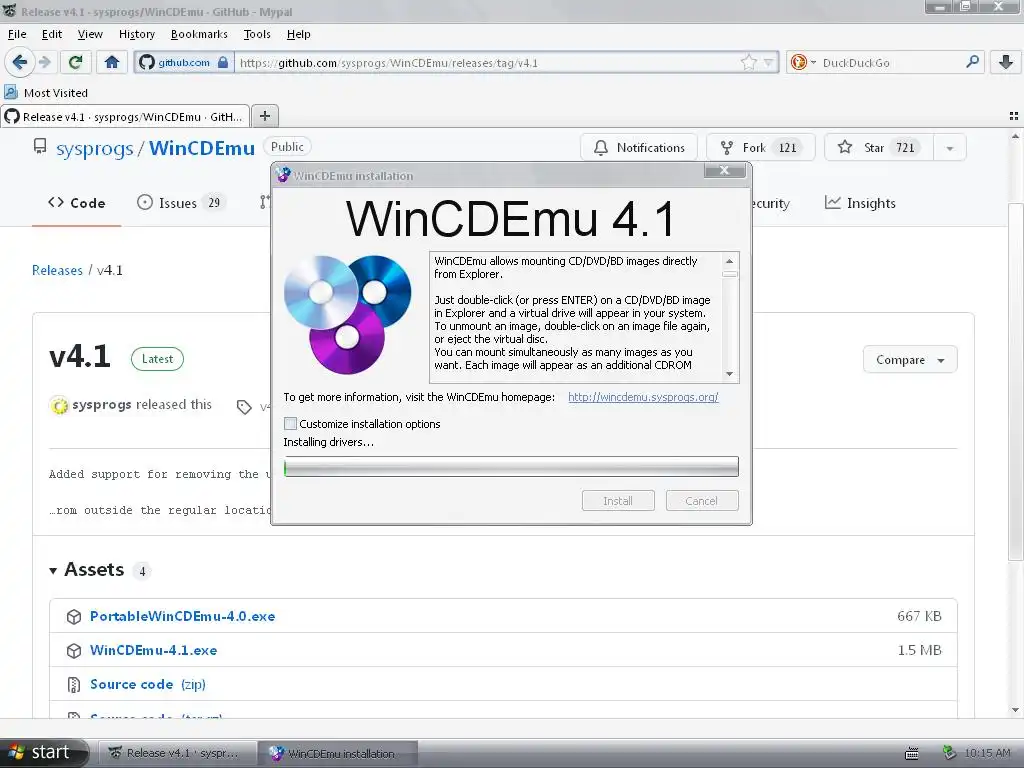The width and height of the screenshot is (1024, 768).
Task: Open the URL history dropdown arrow
Action: [769, 63]
